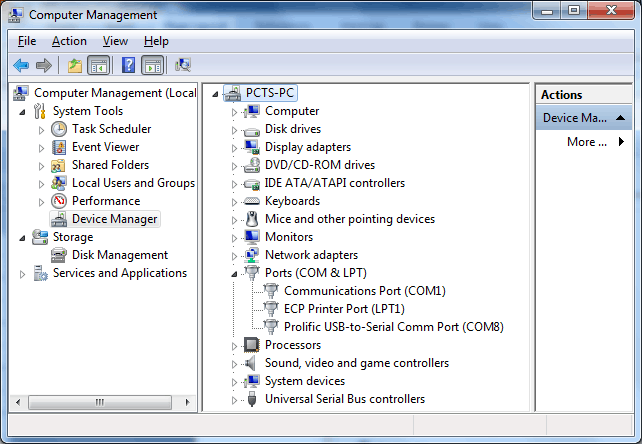
Task: Open the Action menu
Action: [x=69, y=41]
